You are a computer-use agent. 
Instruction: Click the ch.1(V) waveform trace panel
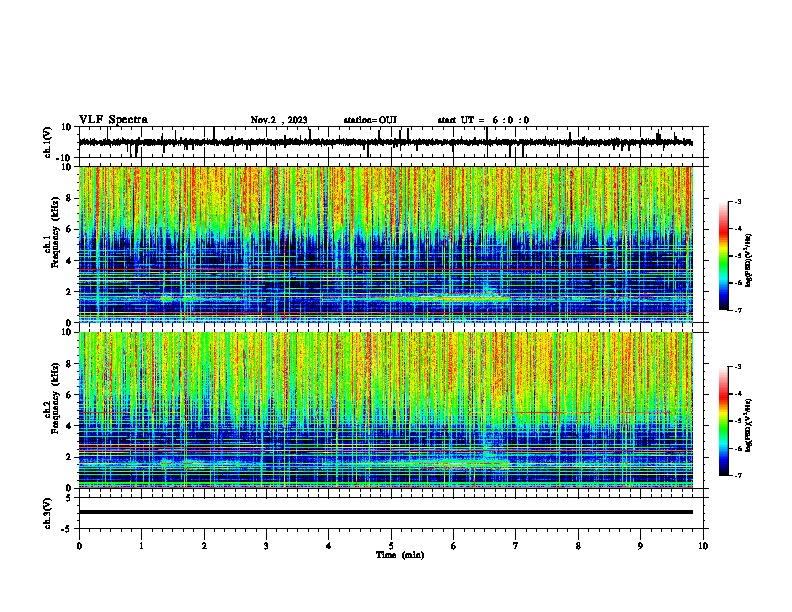coord(391,142)
